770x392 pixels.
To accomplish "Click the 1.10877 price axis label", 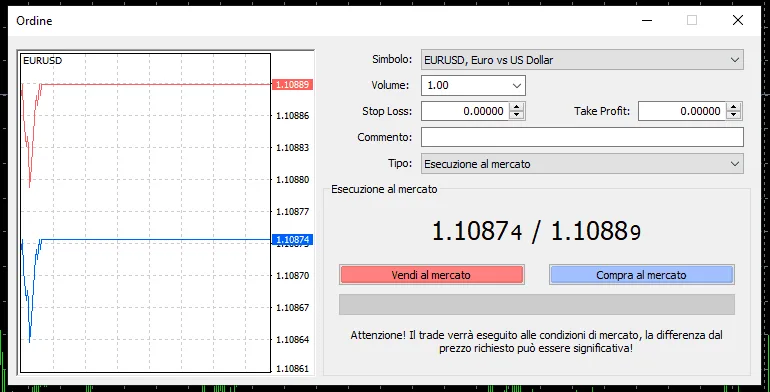I will click(293, 212).
